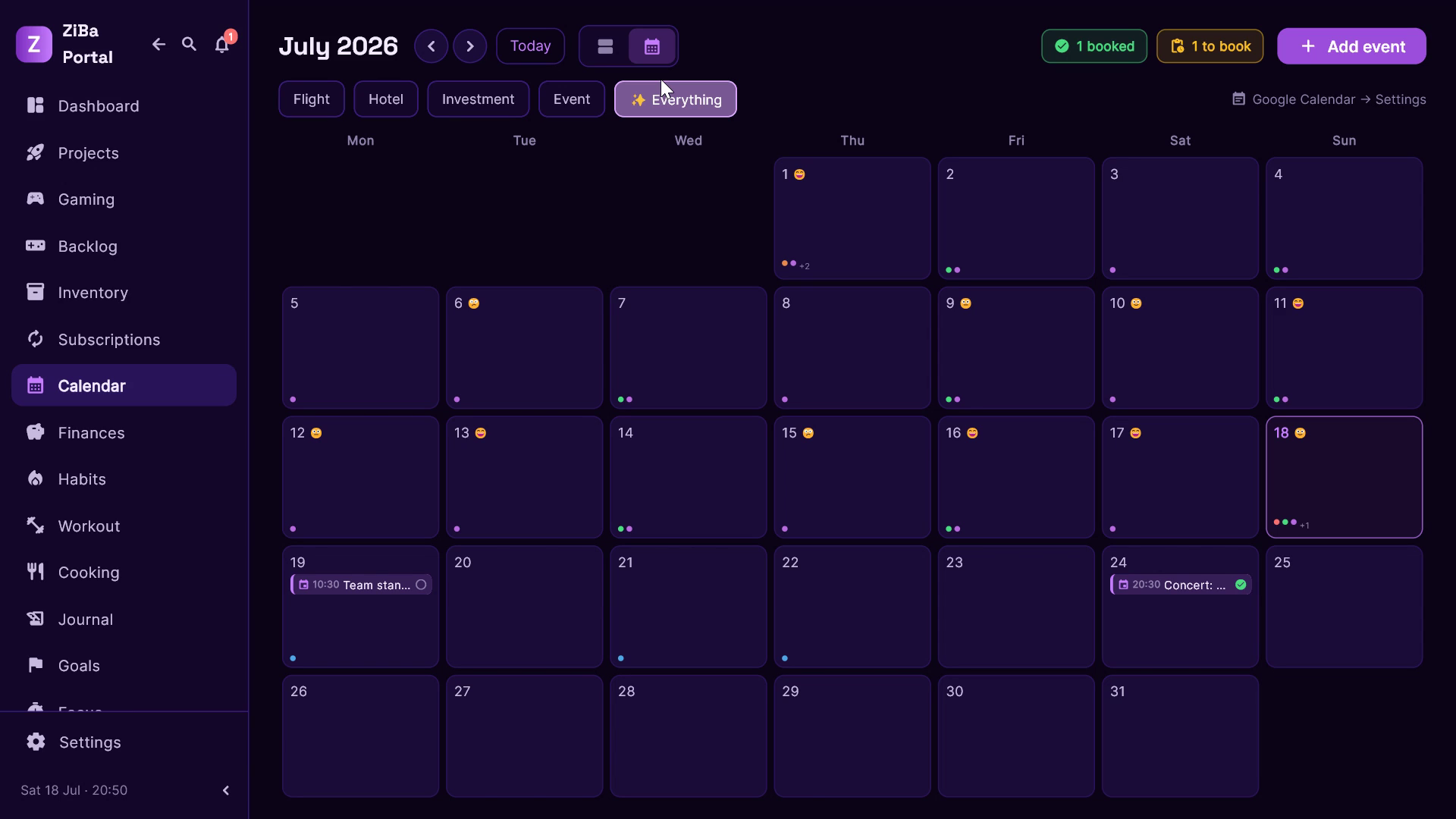
Task: Go to the previous month
Action: [x=431, y=46]
